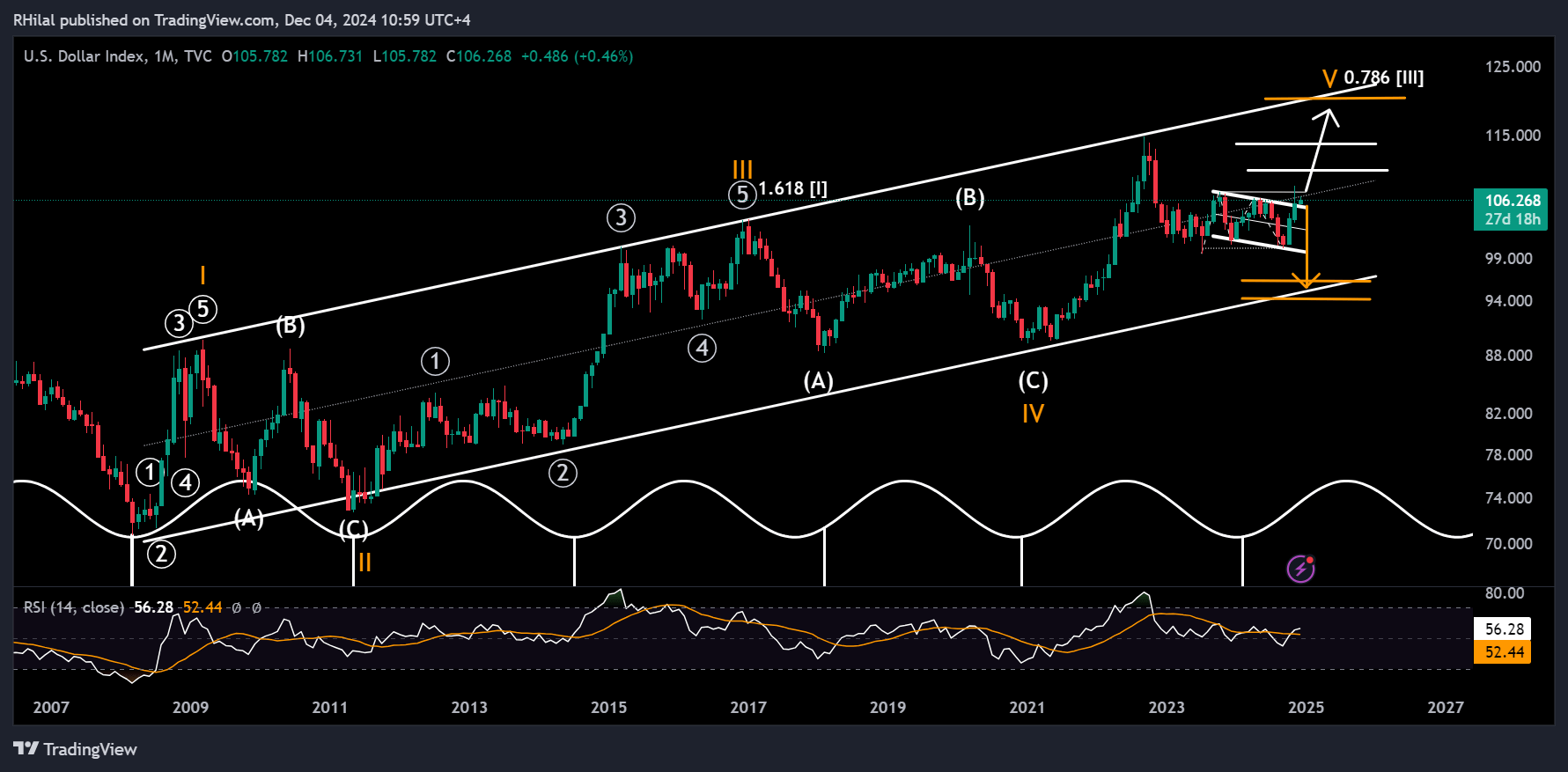
Task: Select the V 0.786 [III] target label
Action: click(1373, 78)
